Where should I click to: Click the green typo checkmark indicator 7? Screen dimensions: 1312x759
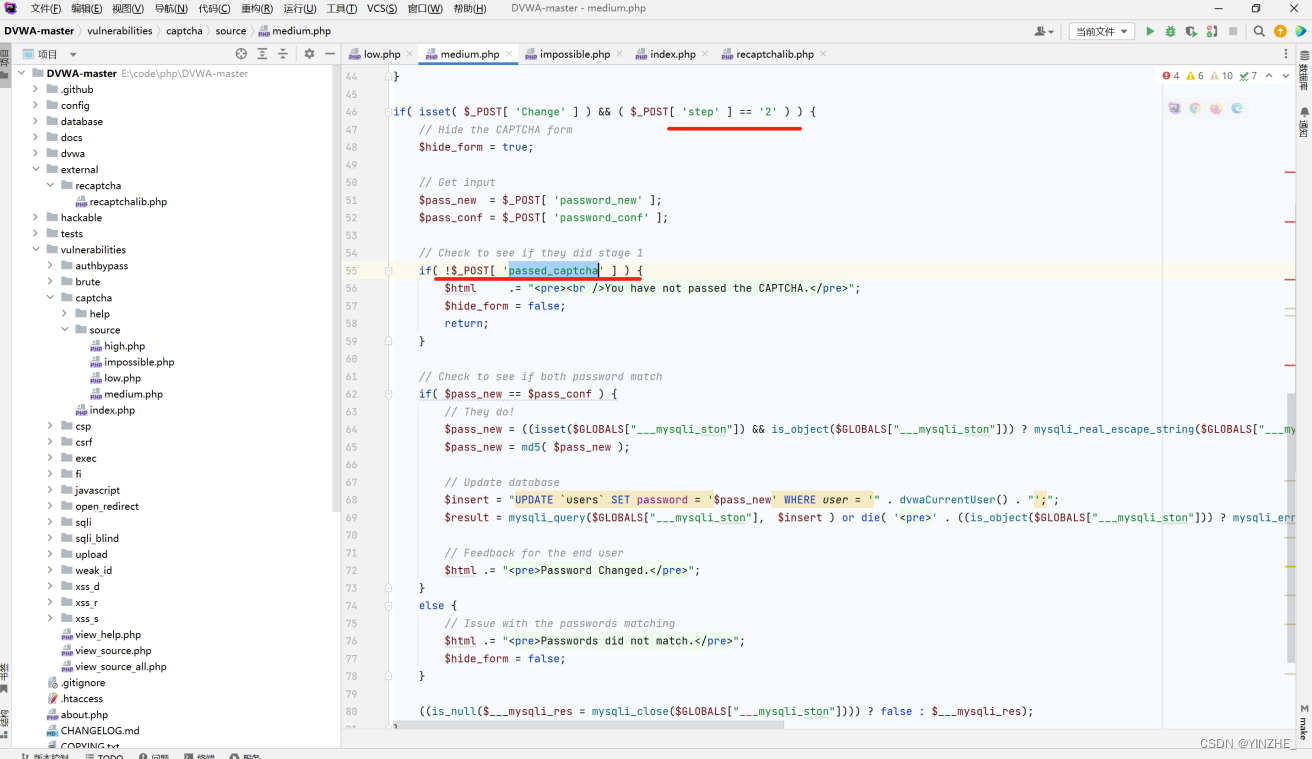click(1248, 76)
